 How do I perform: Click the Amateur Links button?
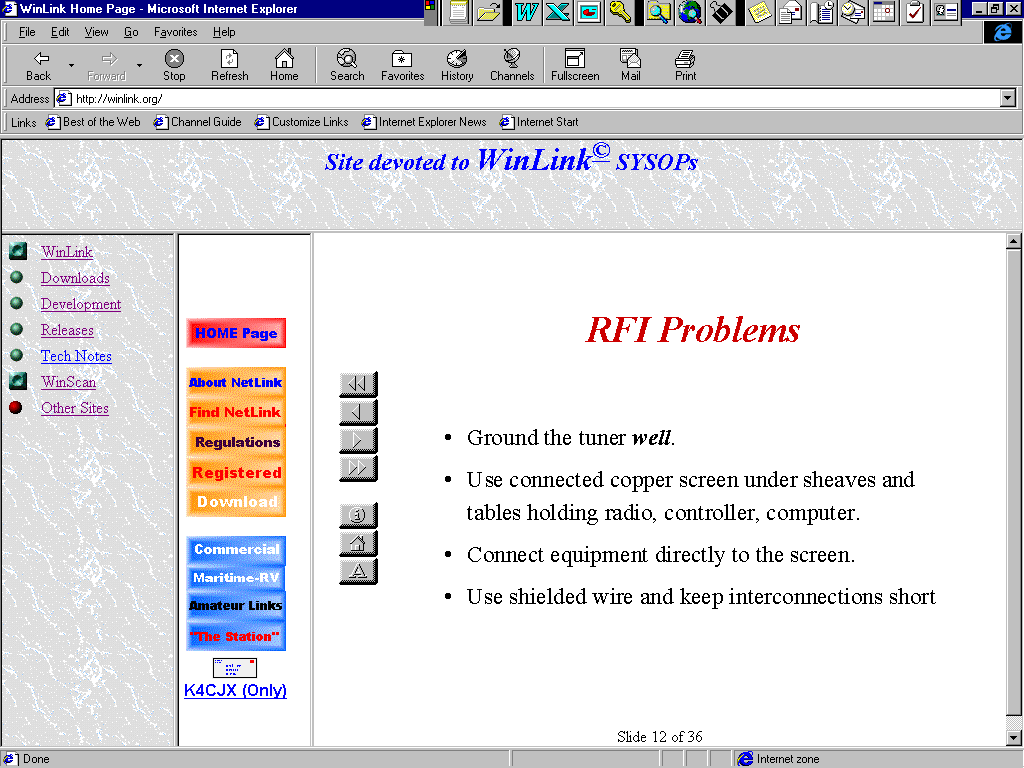pyautogui.click(x=236, y=606)
